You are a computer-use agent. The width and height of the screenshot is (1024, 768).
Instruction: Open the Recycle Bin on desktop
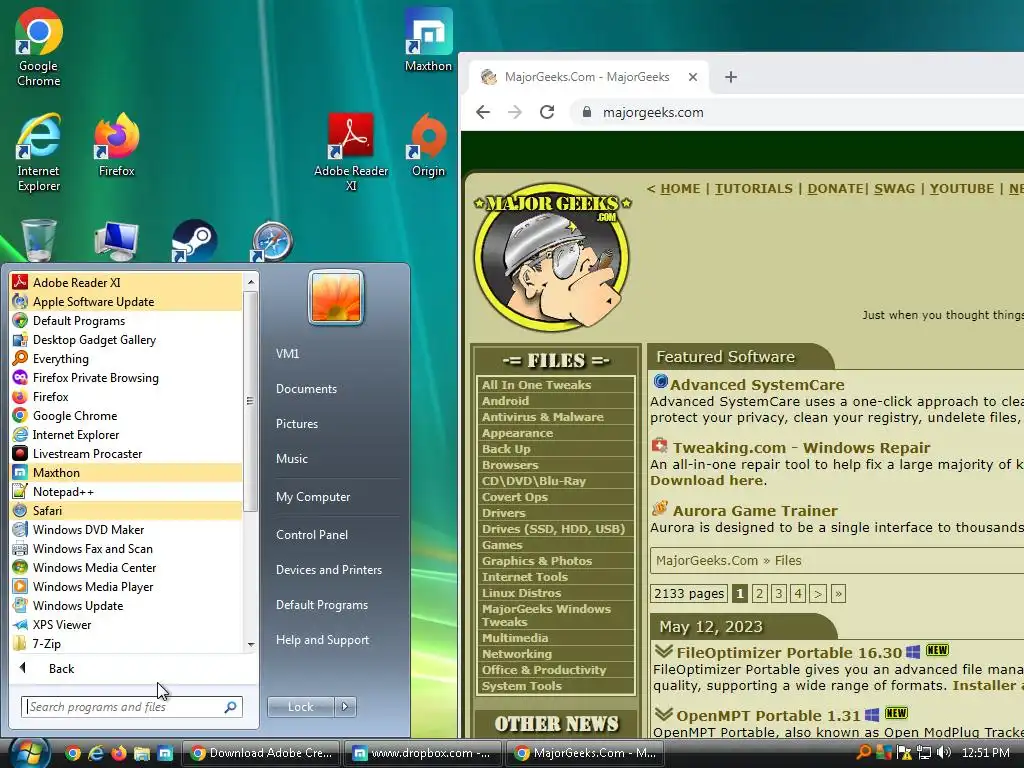pos(39,240)
